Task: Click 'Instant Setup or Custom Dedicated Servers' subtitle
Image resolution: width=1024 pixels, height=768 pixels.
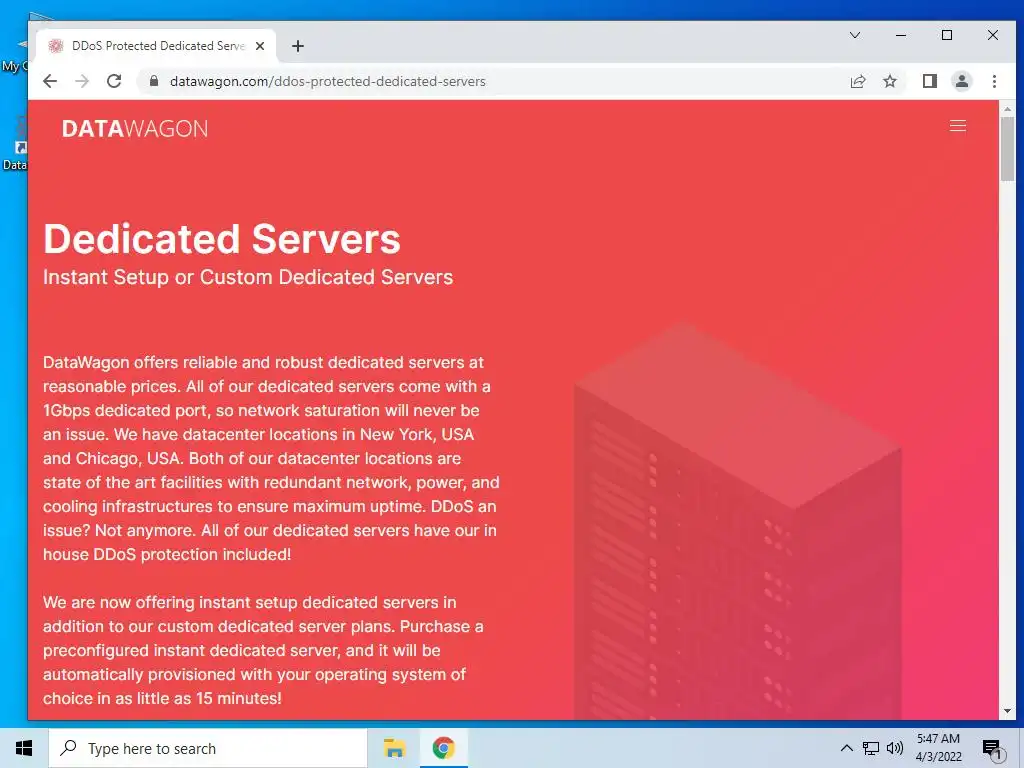Action: [248, 277]
